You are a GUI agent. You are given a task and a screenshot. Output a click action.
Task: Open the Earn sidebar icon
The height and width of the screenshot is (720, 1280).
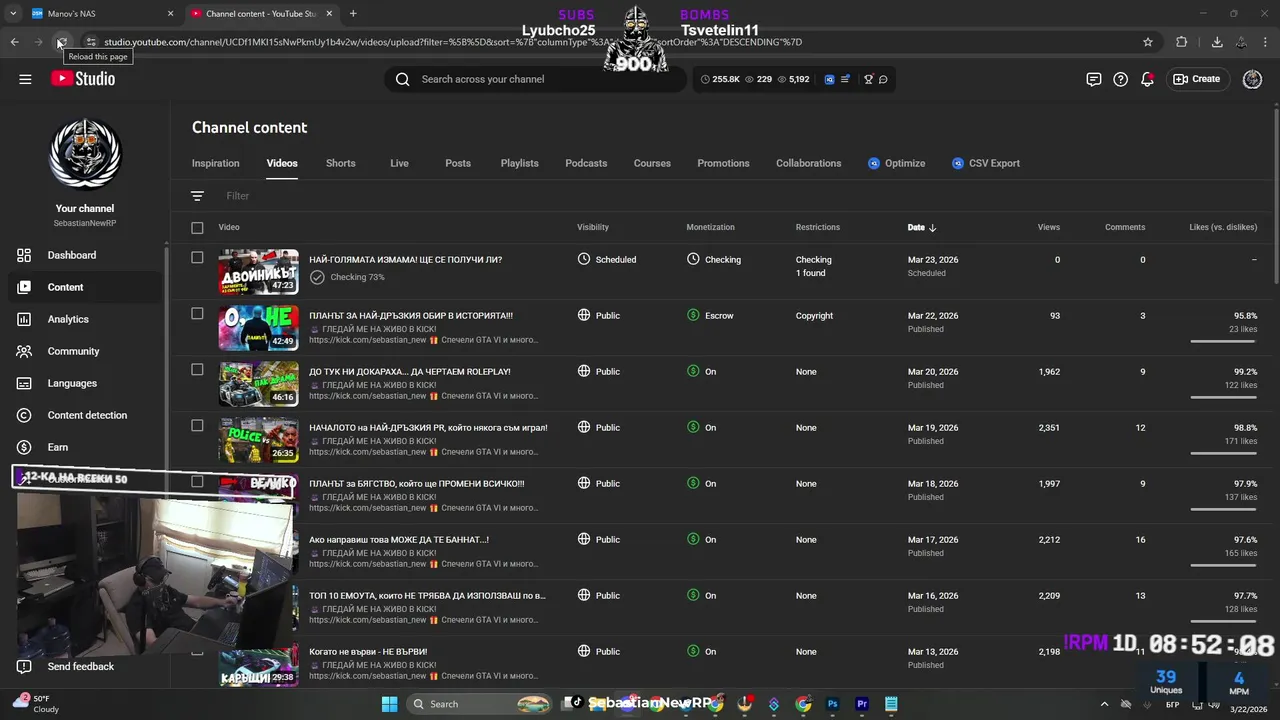(24, 447)
